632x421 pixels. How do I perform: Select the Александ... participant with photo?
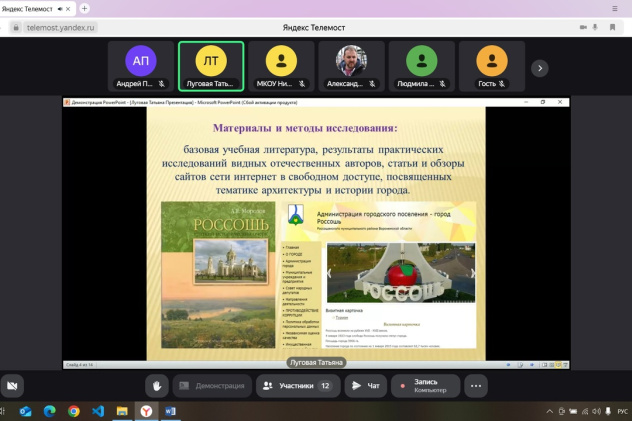(351, 66)
